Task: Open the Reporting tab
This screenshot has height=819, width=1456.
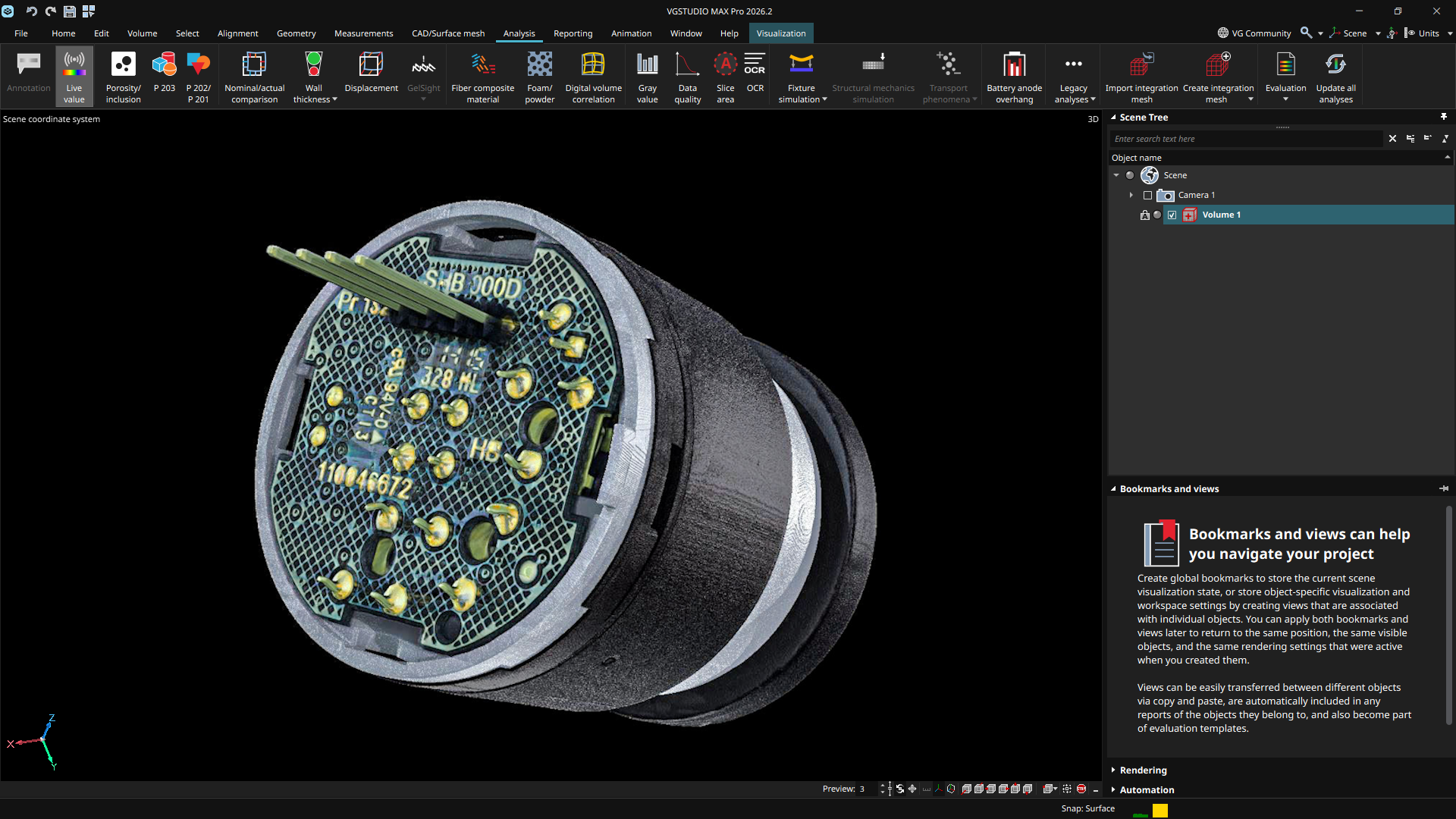Action: [573, 33]
